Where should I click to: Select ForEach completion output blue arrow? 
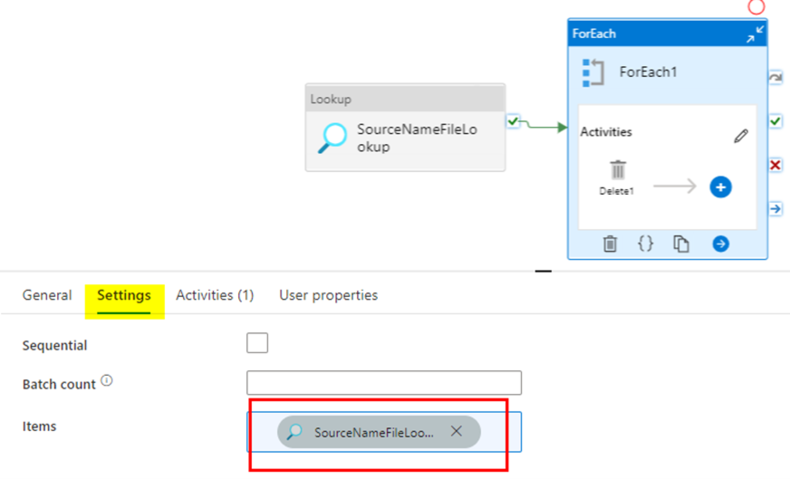[x=775, y=209]
